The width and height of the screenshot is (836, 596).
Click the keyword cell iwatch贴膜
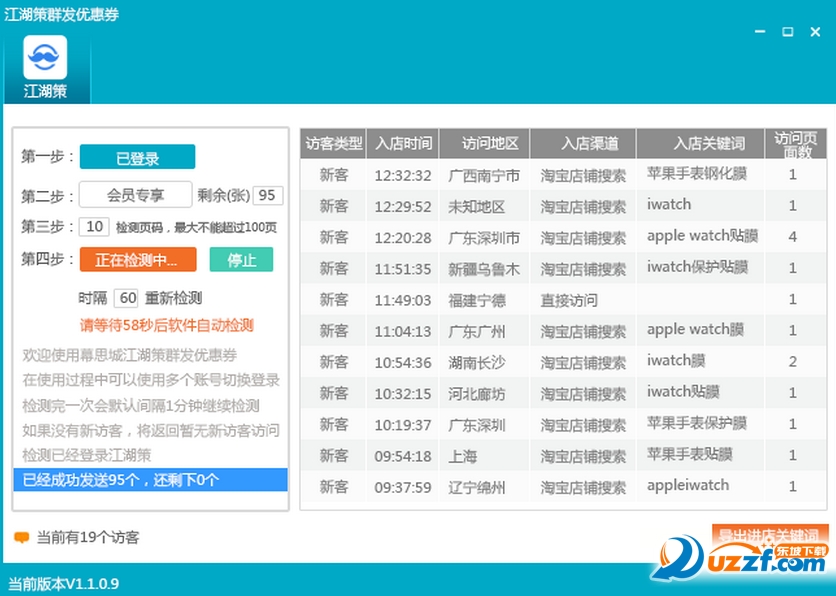683,391
